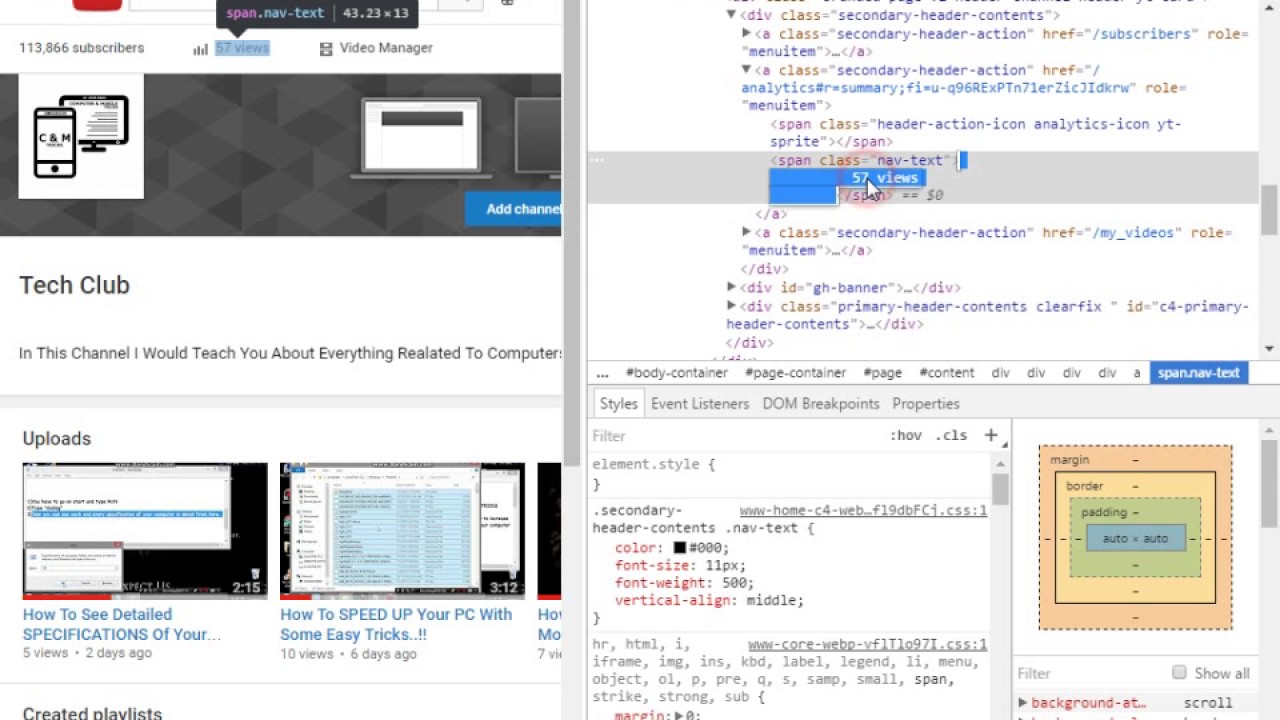Click the 57 views text node

(885, 178)
